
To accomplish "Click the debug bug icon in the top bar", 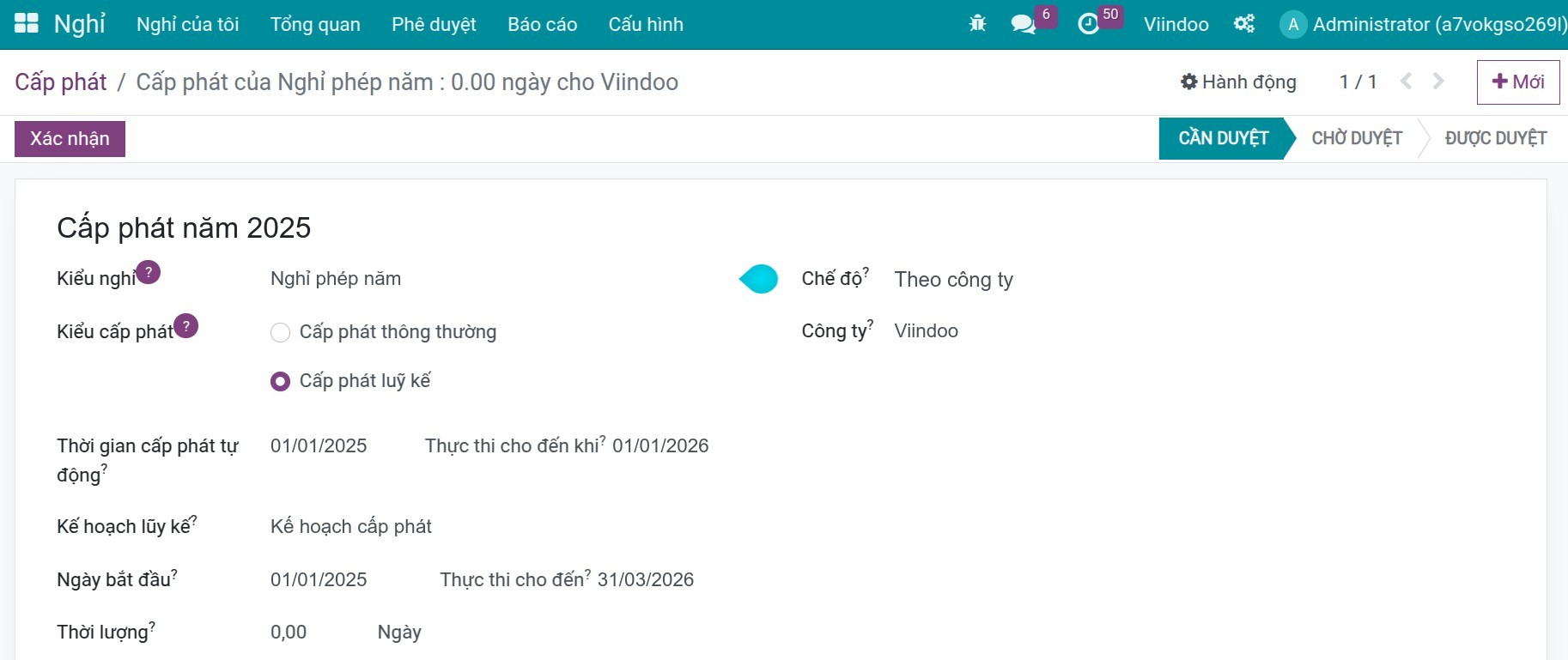I will pyautogui.click(x=977, y=24).
